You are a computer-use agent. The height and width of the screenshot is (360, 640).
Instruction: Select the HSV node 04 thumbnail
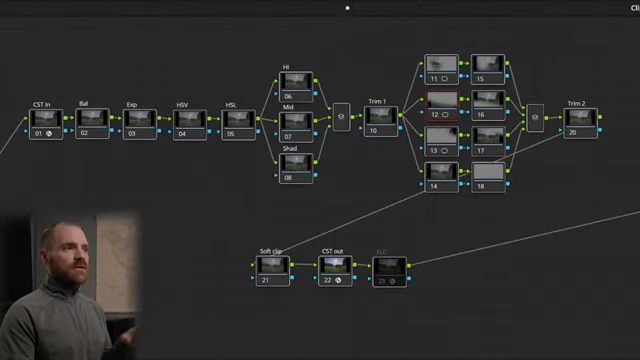coord(190,120)
